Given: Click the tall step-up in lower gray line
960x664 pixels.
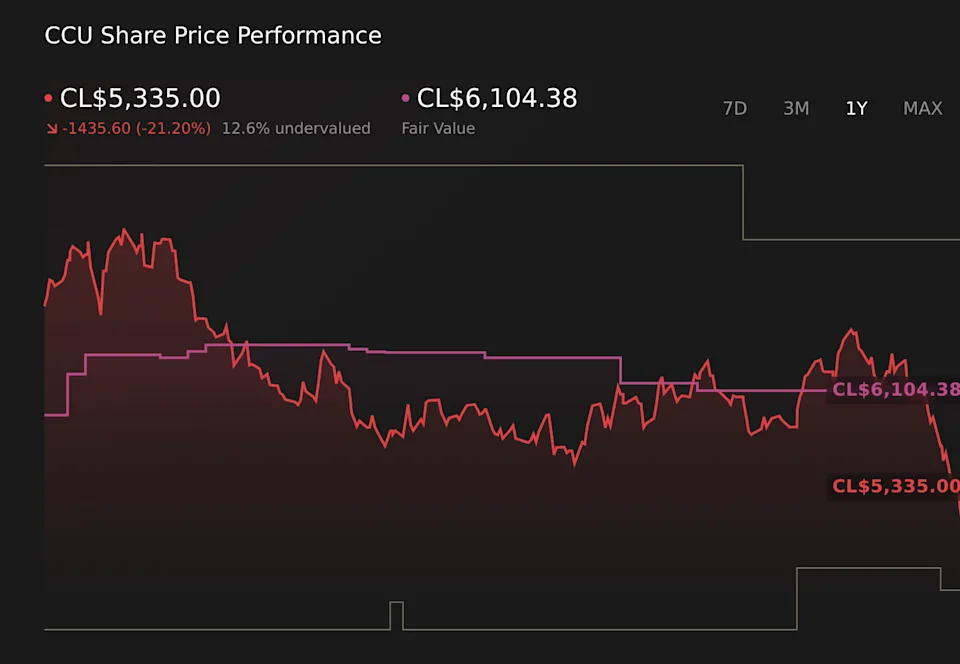Looking at the screenshot, I should pyautogui.click(x=797, y=598).
